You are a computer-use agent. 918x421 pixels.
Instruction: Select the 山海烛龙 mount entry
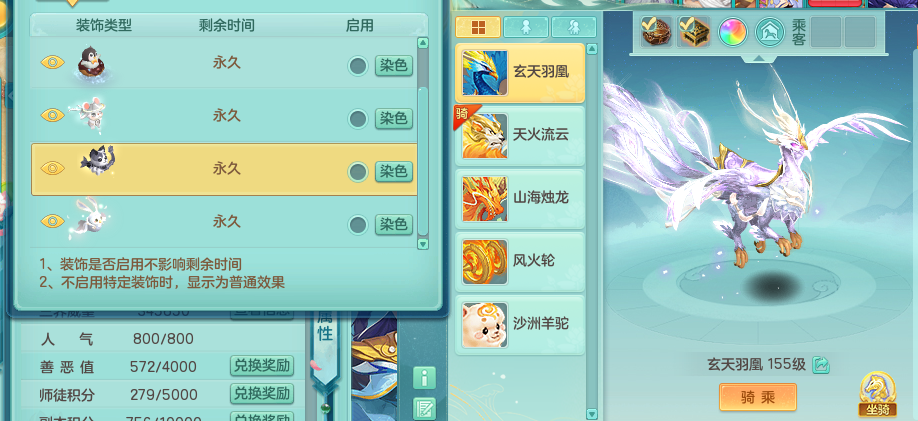click(x=520, y=198)
